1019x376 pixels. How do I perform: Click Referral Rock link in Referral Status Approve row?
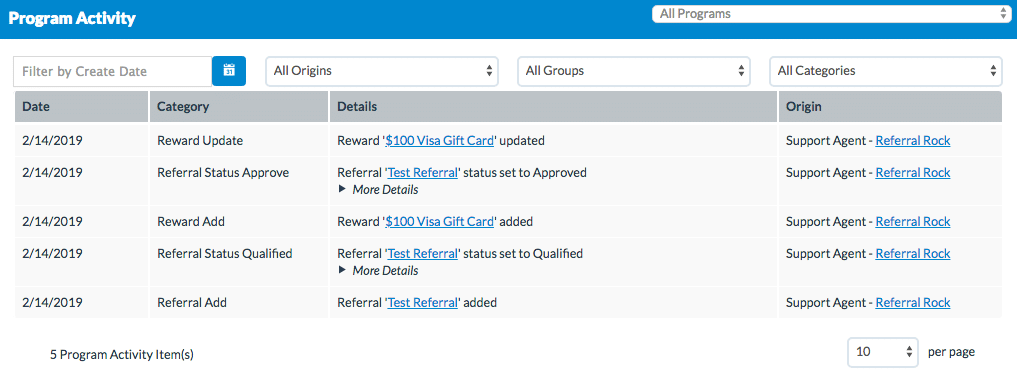(x=912, y=173)
